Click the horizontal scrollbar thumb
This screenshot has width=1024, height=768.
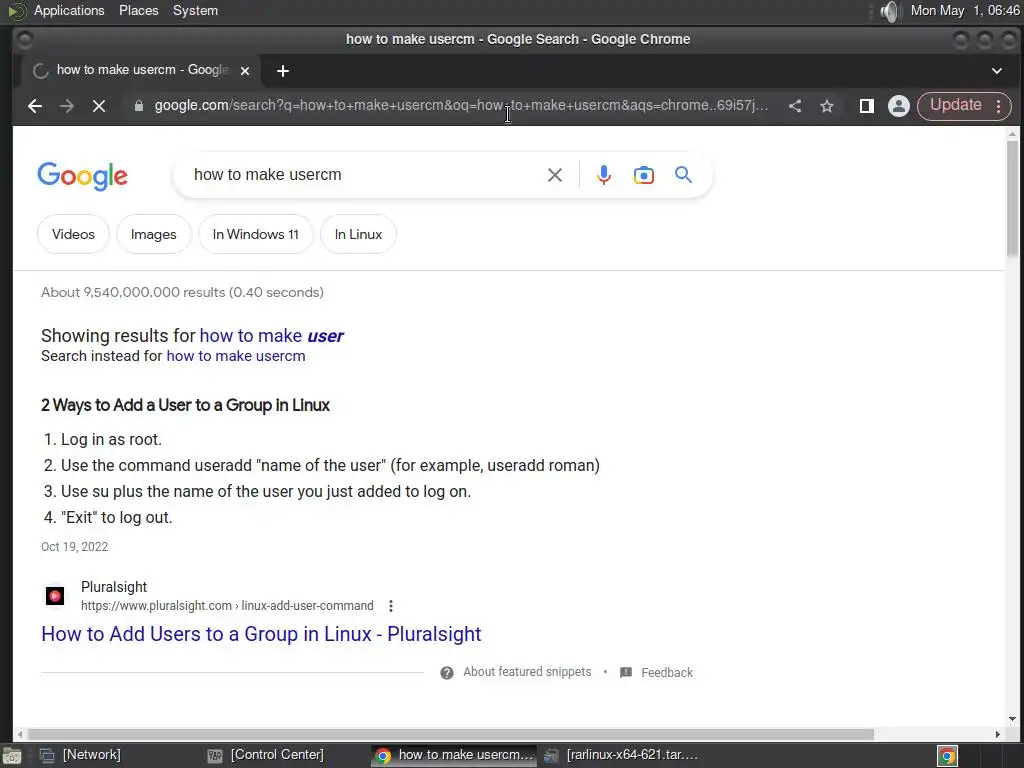point(451,735)
